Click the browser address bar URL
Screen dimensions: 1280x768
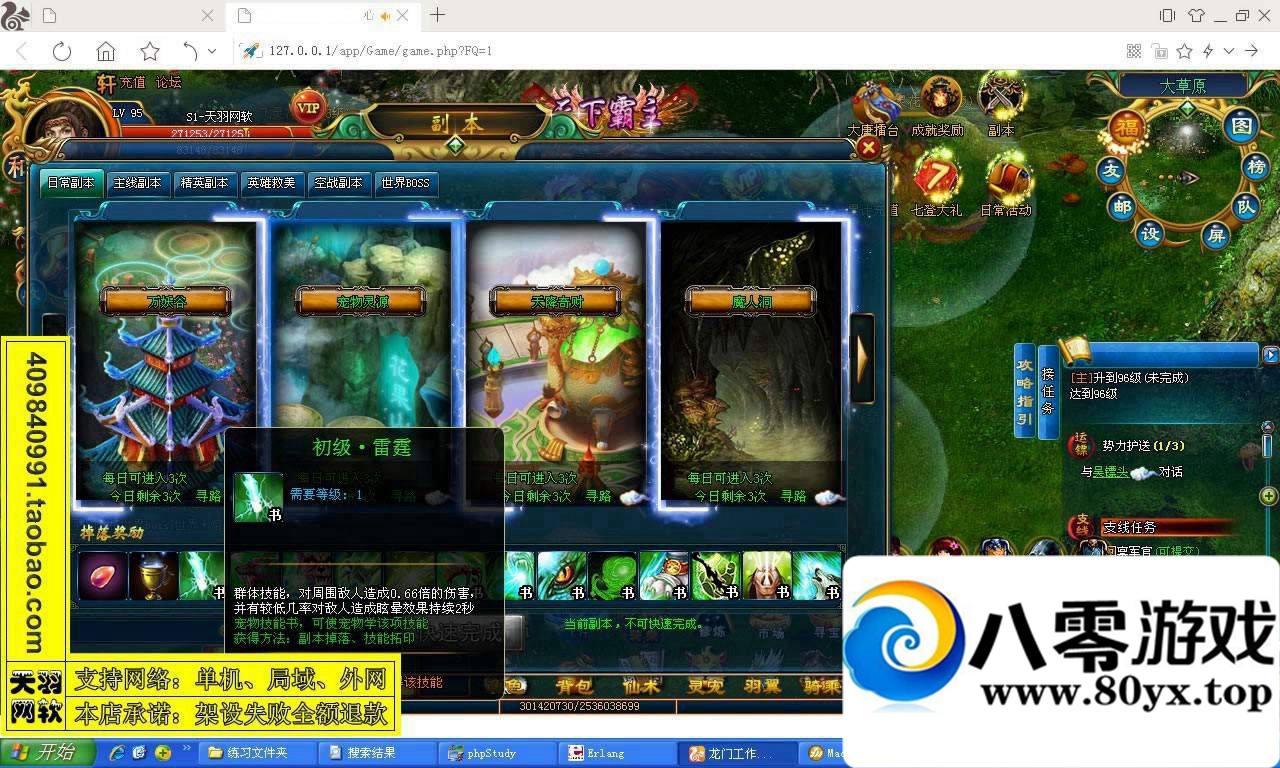pyautogui.click(x=380, y=51)
